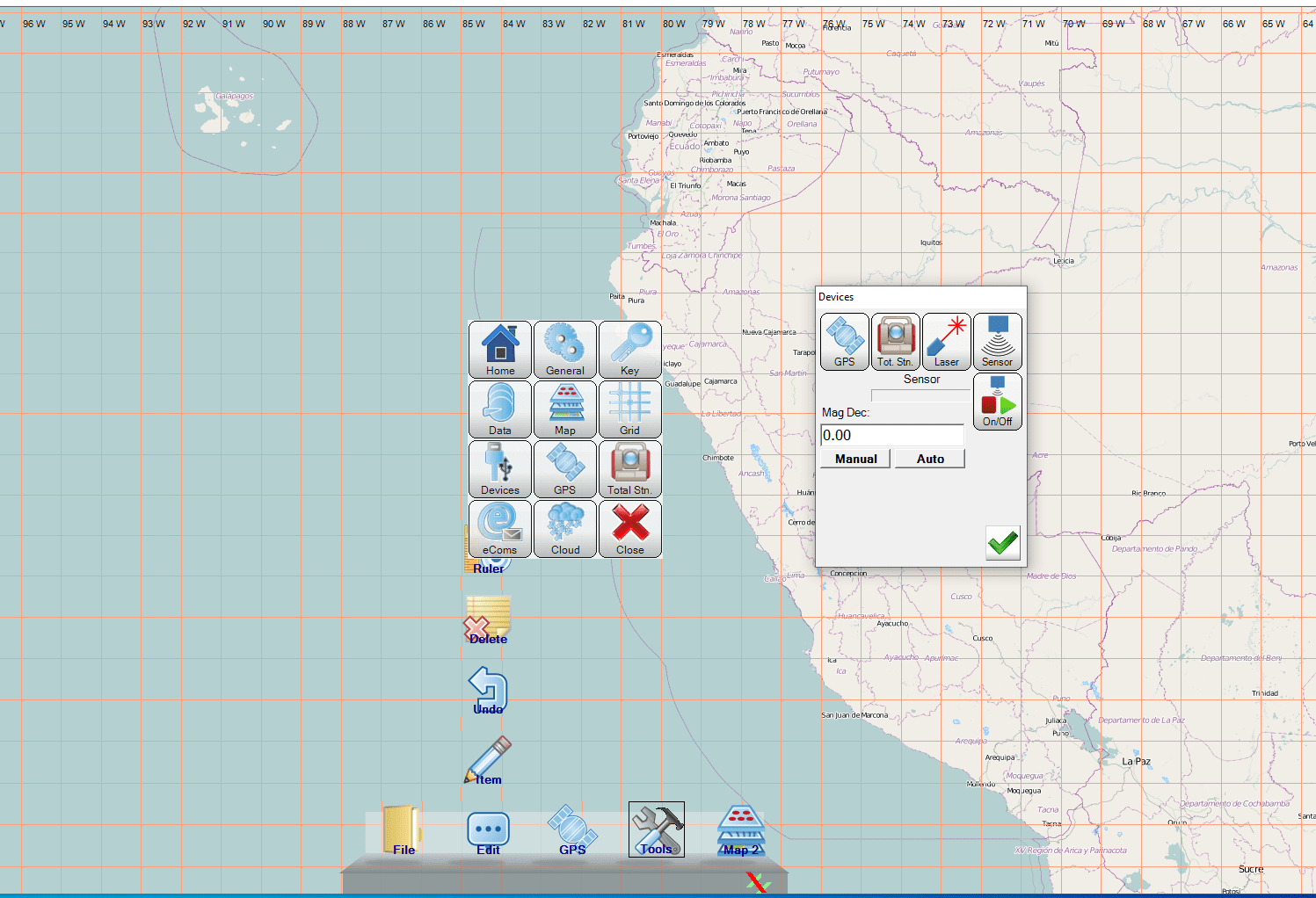1316x898 pixels.
Task: Confirm with the green checkmark
Action: click(x=1002, y=543)
